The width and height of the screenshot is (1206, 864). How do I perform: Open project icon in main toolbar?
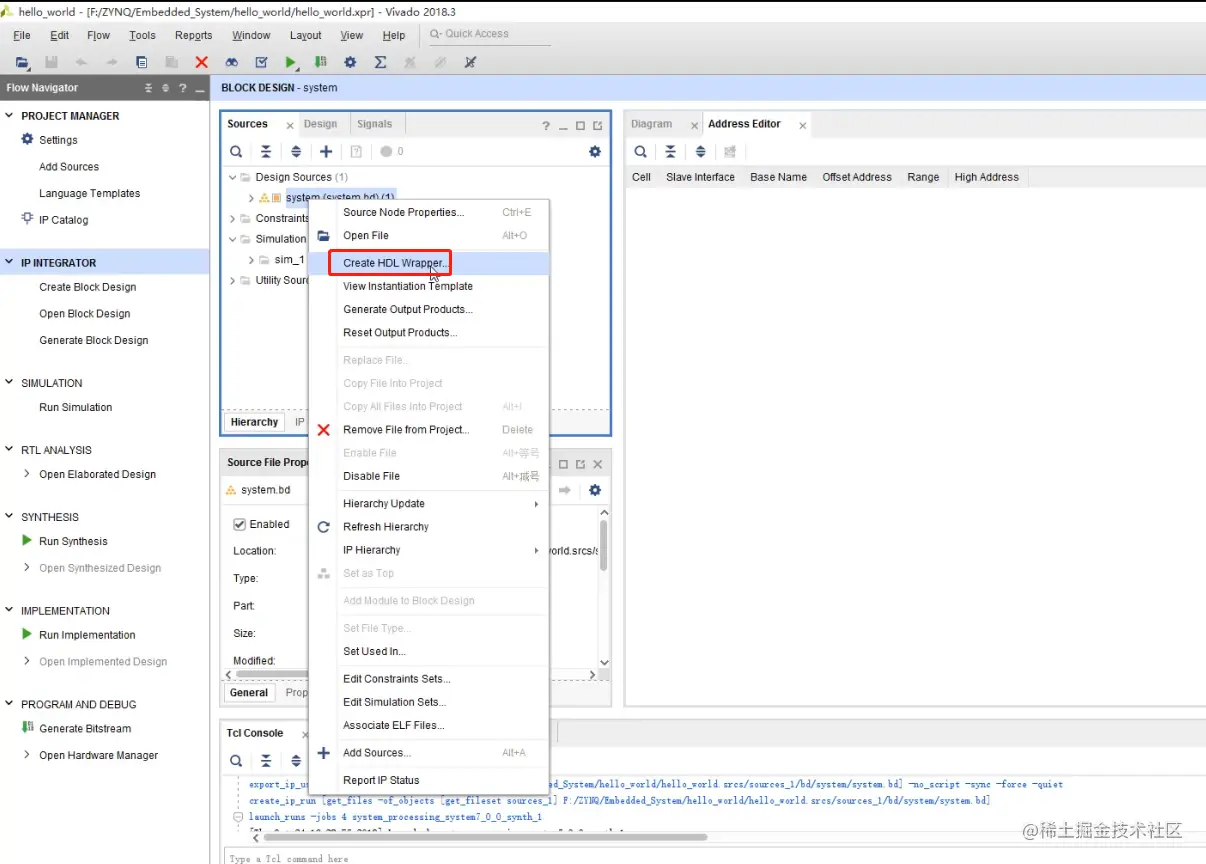22,62
